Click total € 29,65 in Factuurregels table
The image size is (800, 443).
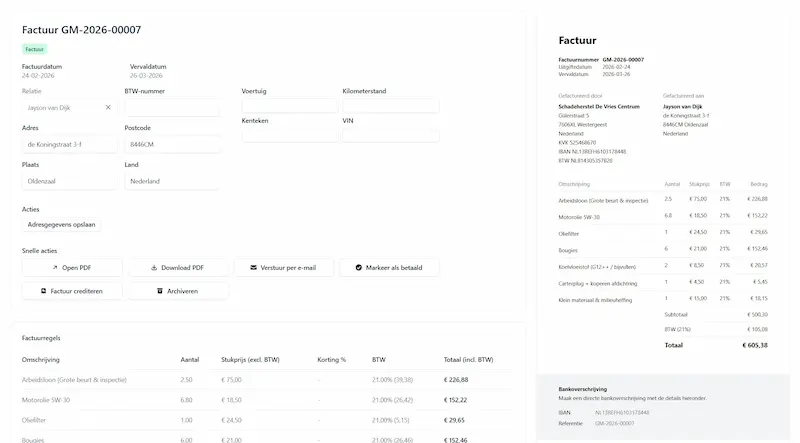[x=454, y=421]
